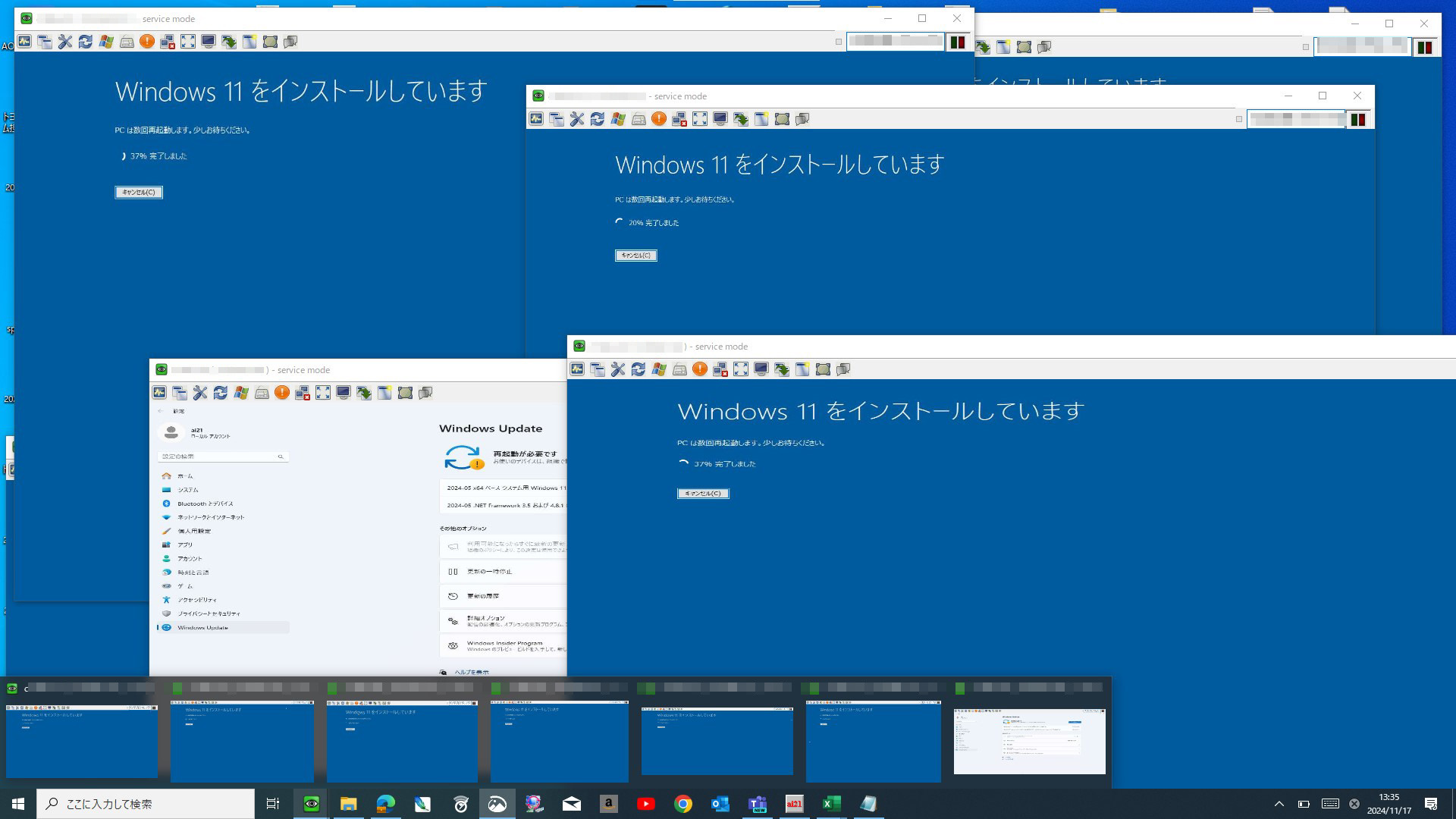Image resolution: width=1456 pixels, height=819 pixels.
Task: Open chat icon in lower-right 37% window
Action: pyautogui.click(x=843, y=369)
